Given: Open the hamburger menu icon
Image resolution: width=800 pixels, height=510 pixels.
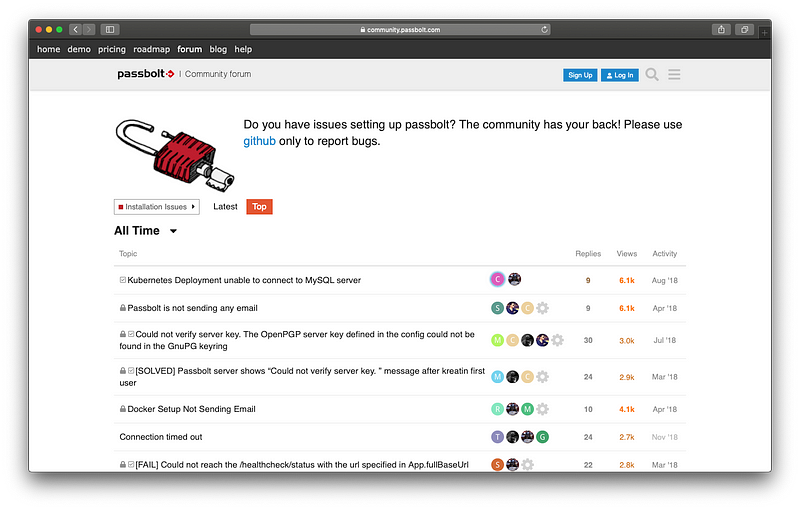Looking at the screenshot, I should pos(674,74).
